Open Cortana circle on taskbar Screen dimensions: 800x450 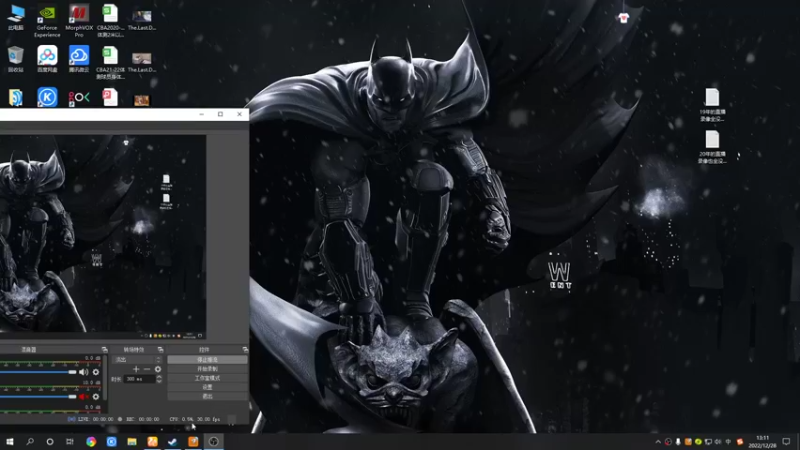click(50, 441)
